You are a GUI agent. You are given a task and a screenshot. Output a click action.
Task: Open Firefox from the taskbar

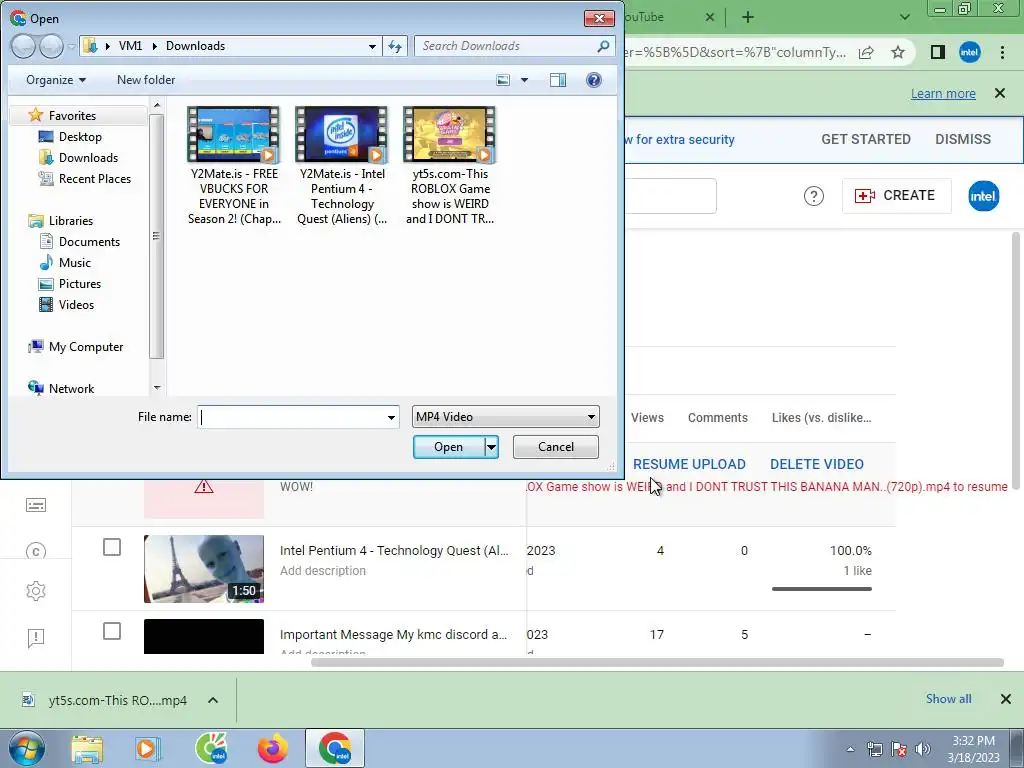coord(272,748)
